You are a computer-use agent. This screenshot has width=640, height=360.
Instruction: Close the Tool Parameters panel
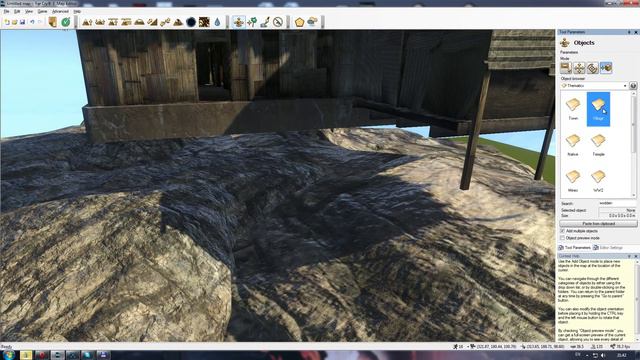[x=636, y=32]
